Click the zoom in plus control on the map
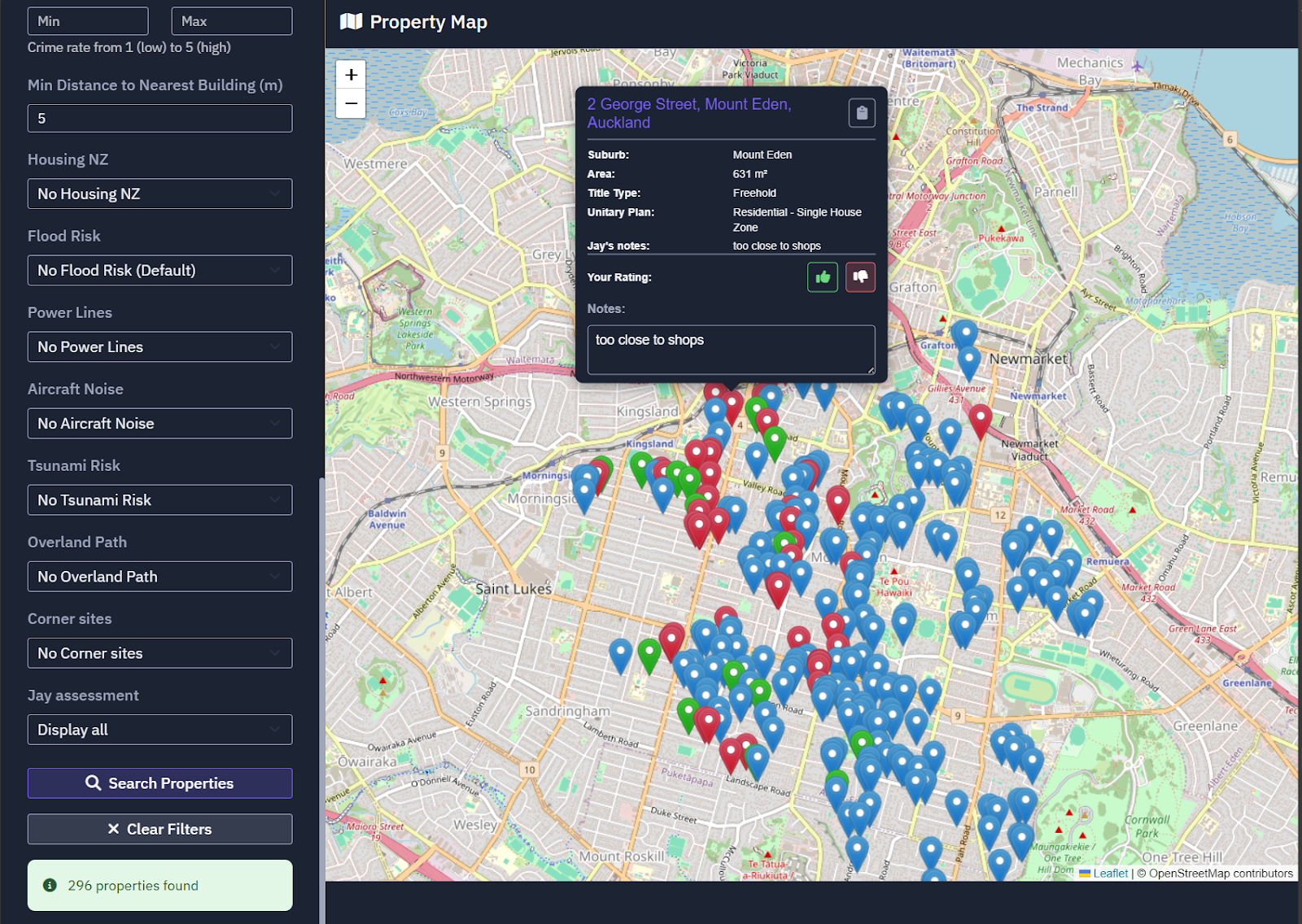 coord(350,74)
